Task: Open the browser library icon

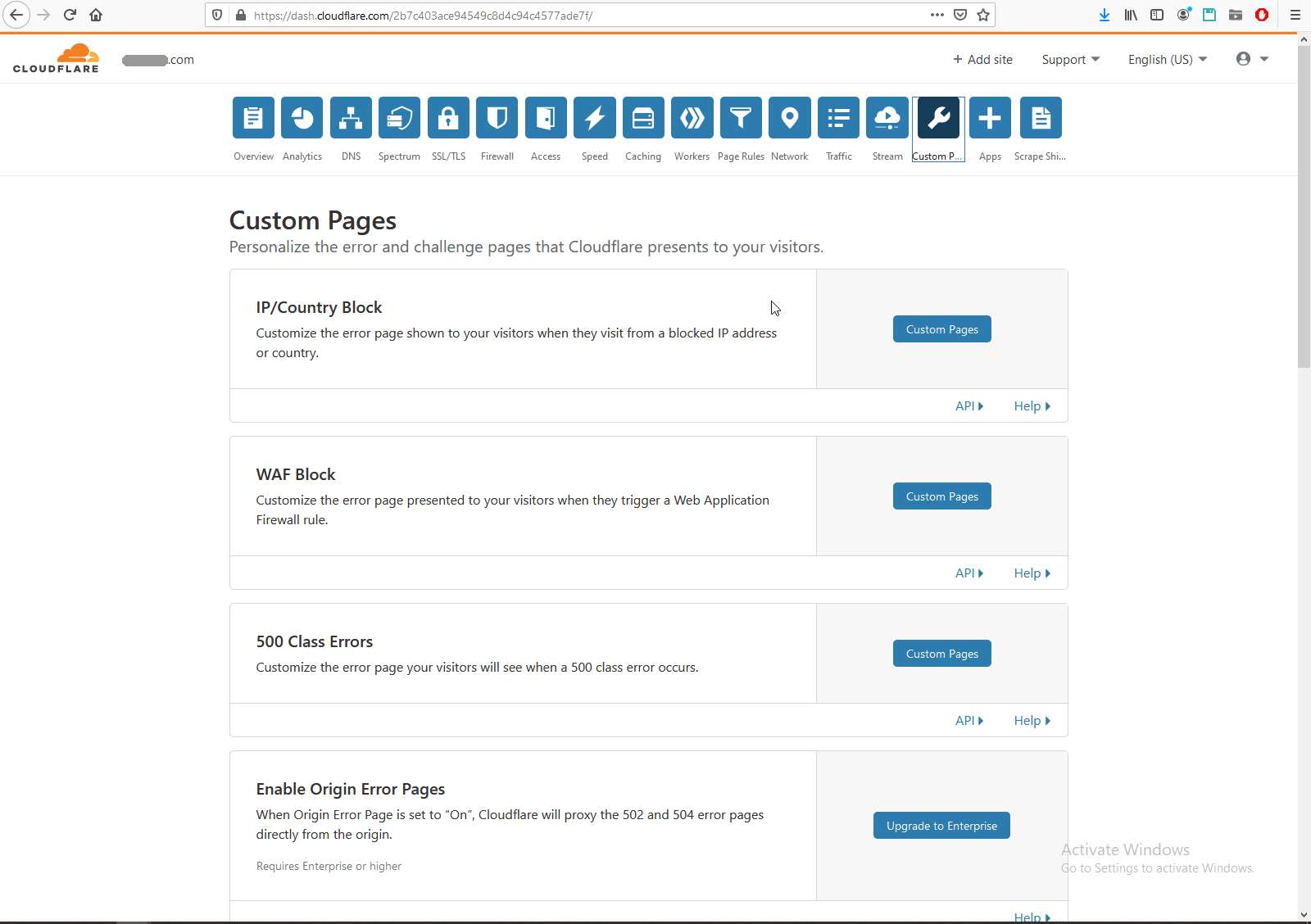Action: [1131, 15]
